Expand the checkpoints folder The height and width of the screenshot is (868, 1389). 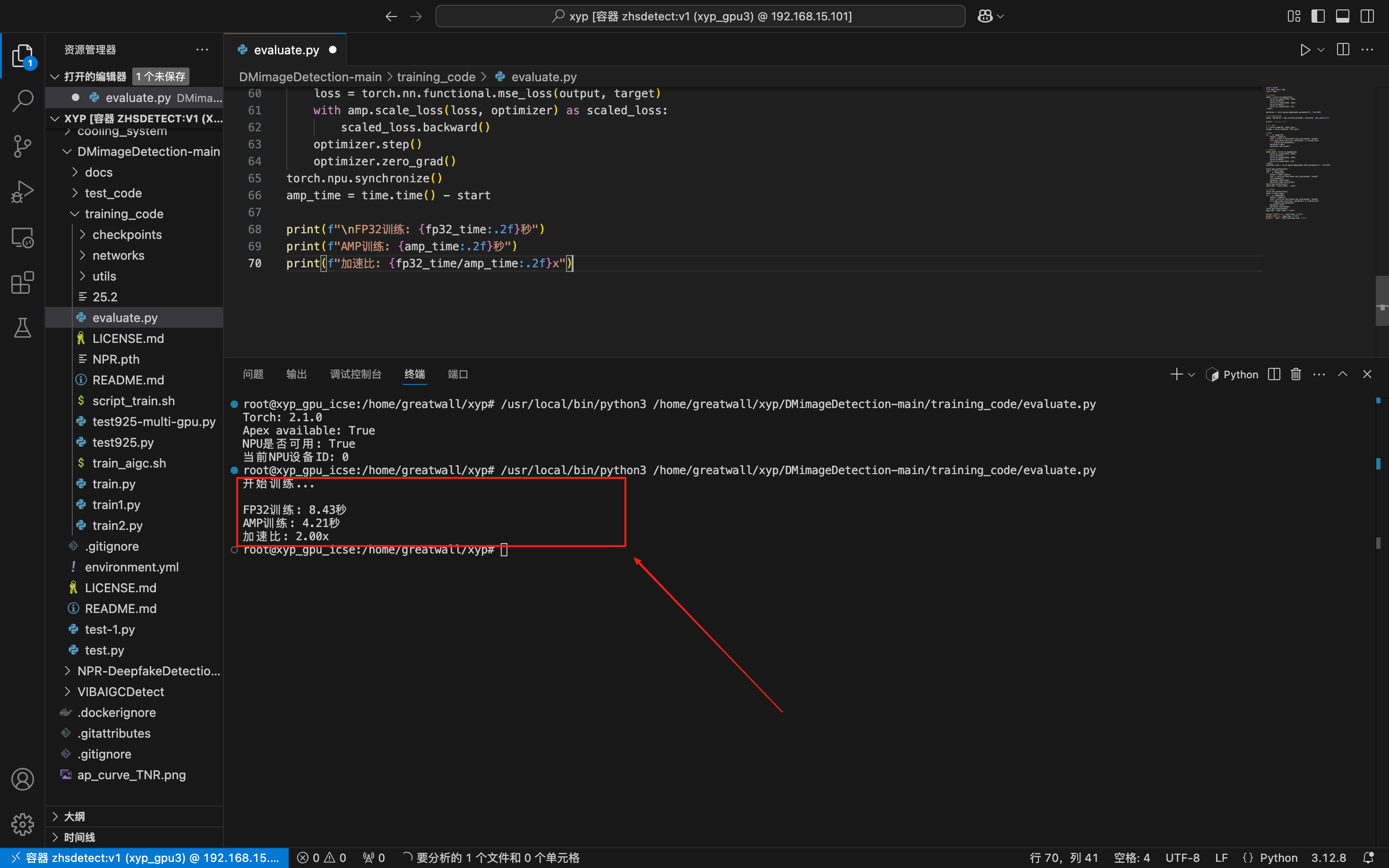pyautogui.click(x=127, y=234)
